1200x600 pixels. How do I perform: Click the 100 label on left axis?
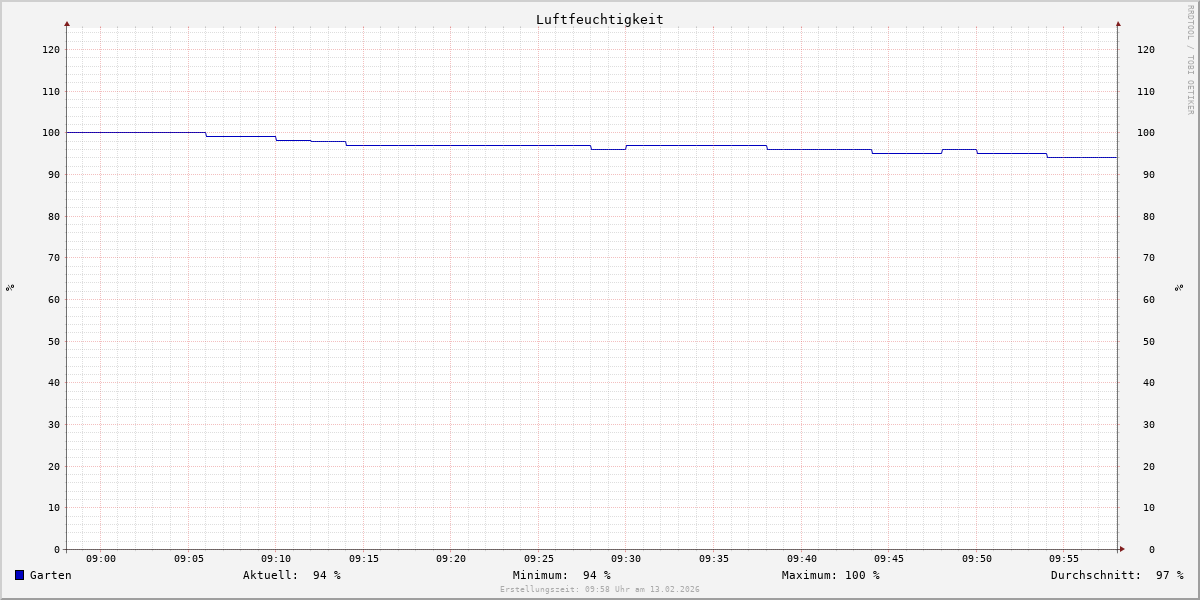tap(51, 132)
